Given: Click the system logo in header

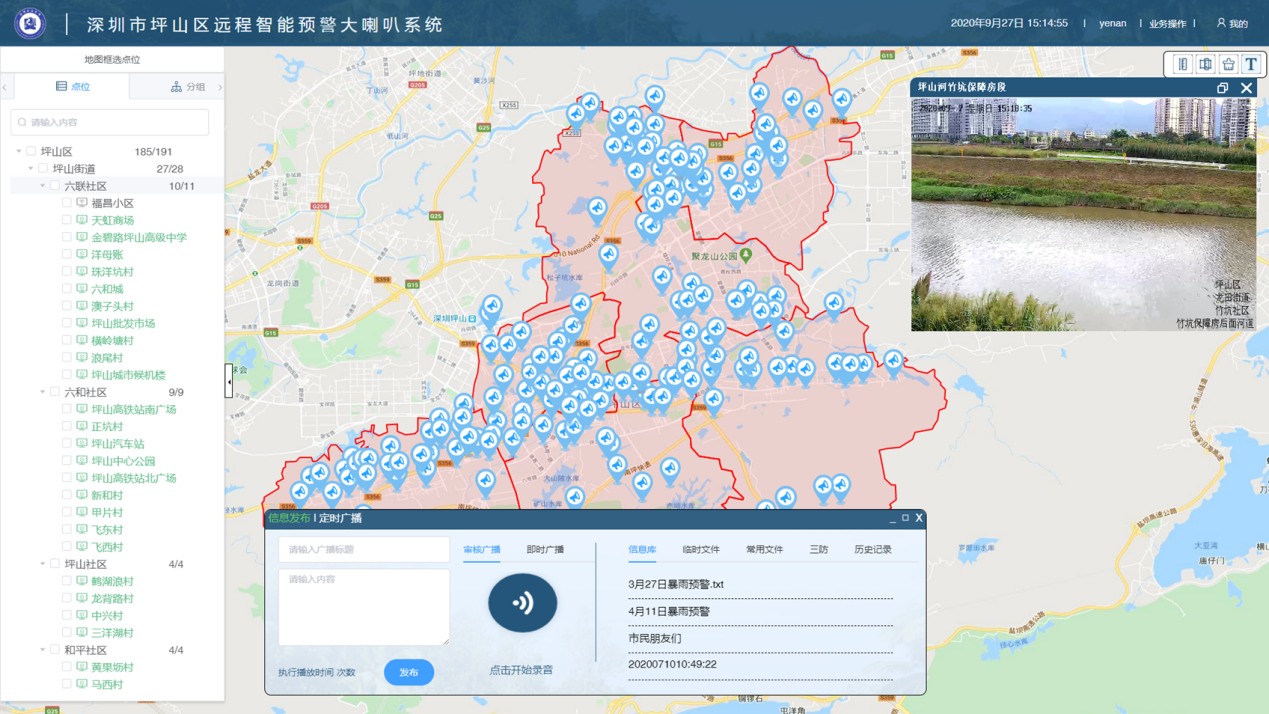Looking at the screenshot, I should 30,23.
